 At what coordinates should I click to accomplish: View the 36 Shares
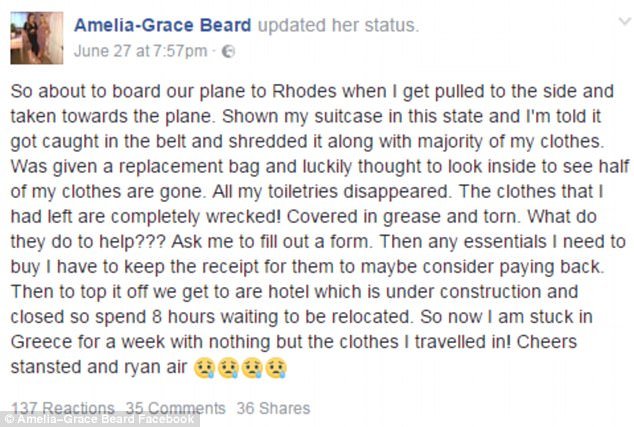tap(273, 408)
